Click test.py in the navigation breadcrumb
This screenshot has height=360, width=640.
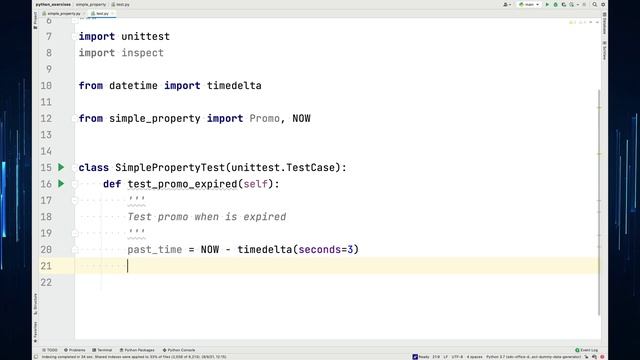click(121, 4)
